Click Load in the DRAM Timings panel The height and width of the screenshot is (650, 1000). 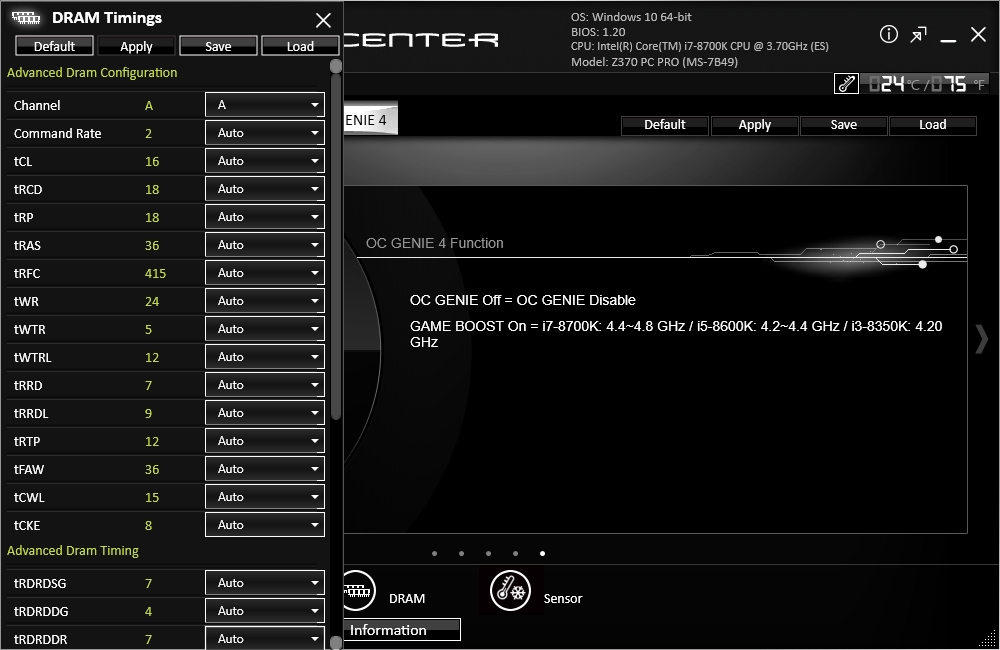[300, 46]
